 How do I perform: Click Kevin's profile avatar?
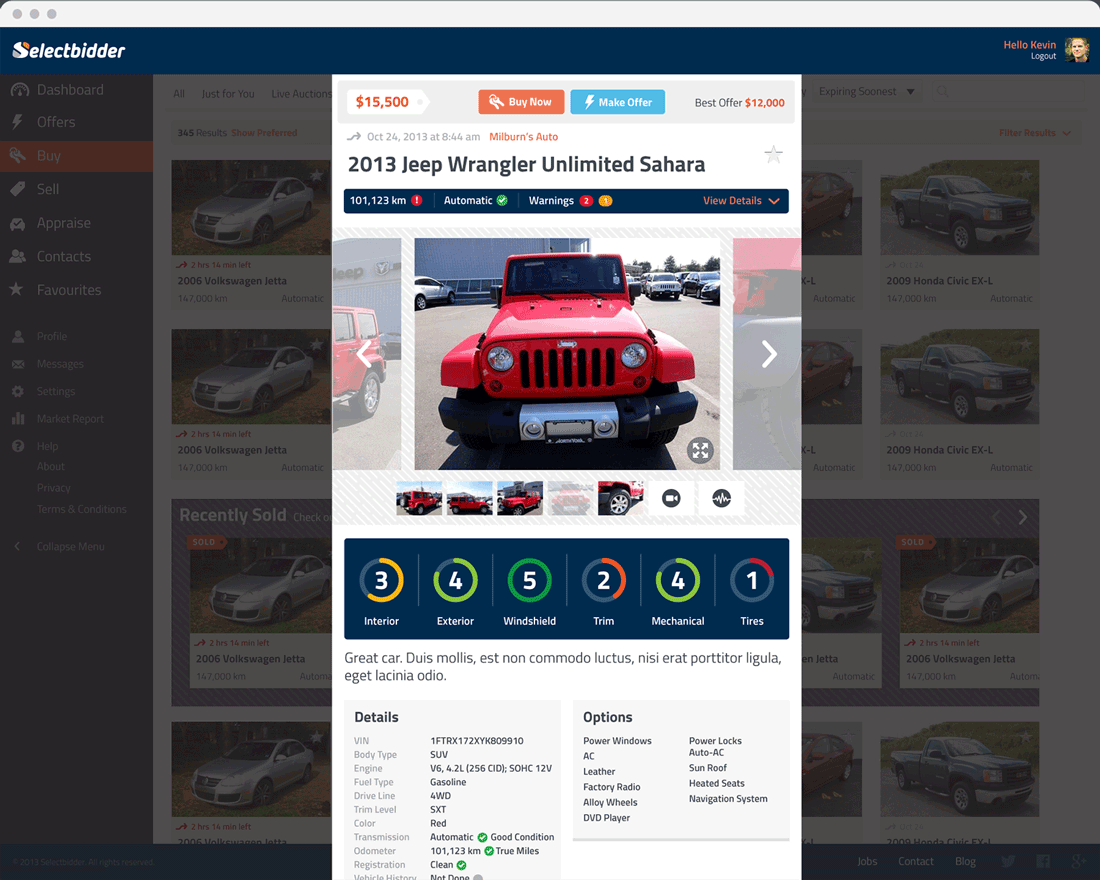1076,50
